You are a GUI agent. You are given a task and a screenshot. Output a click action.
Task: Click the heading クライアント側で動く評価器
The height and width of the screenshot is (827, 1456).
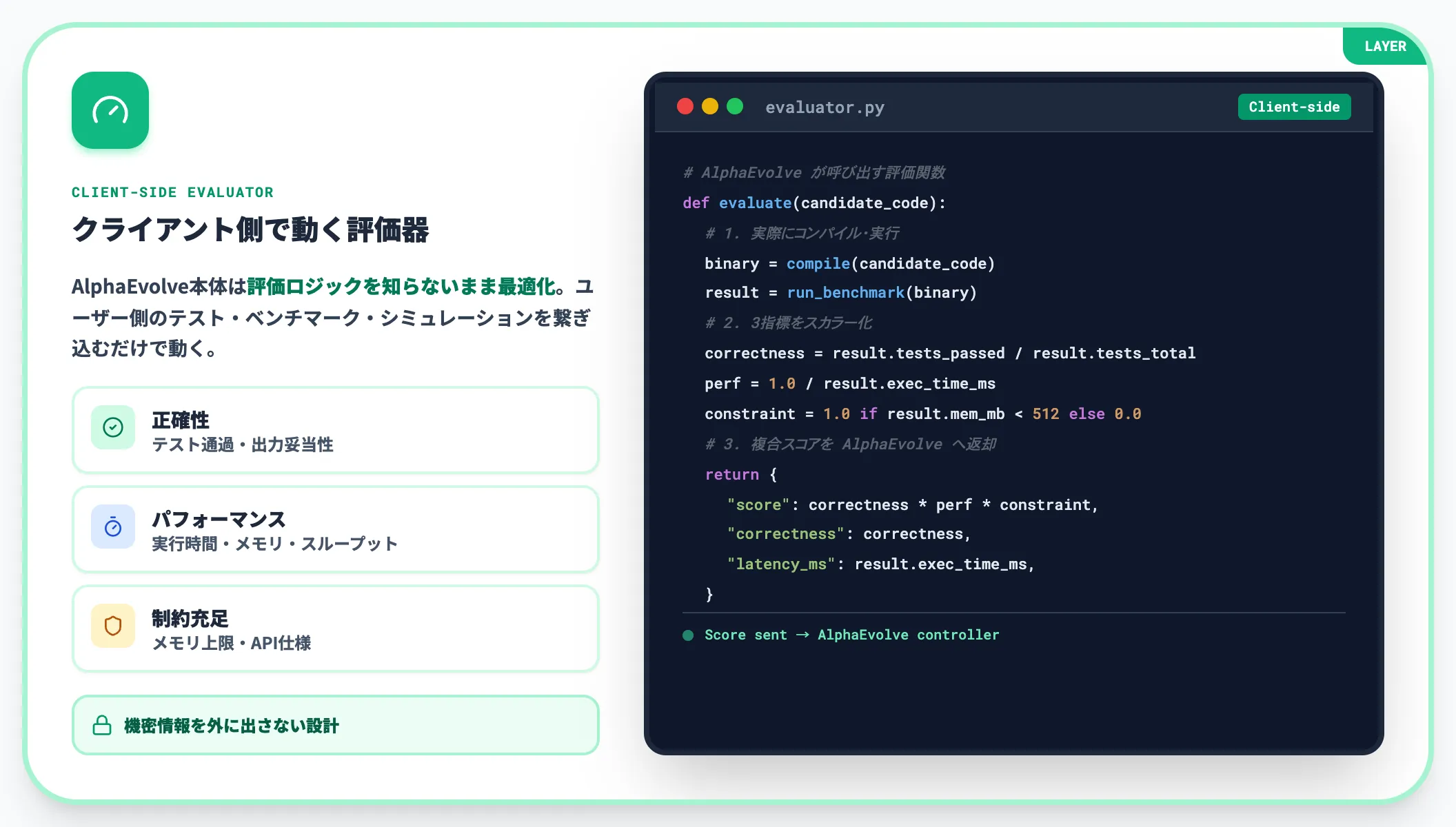(x=250, y=229)
